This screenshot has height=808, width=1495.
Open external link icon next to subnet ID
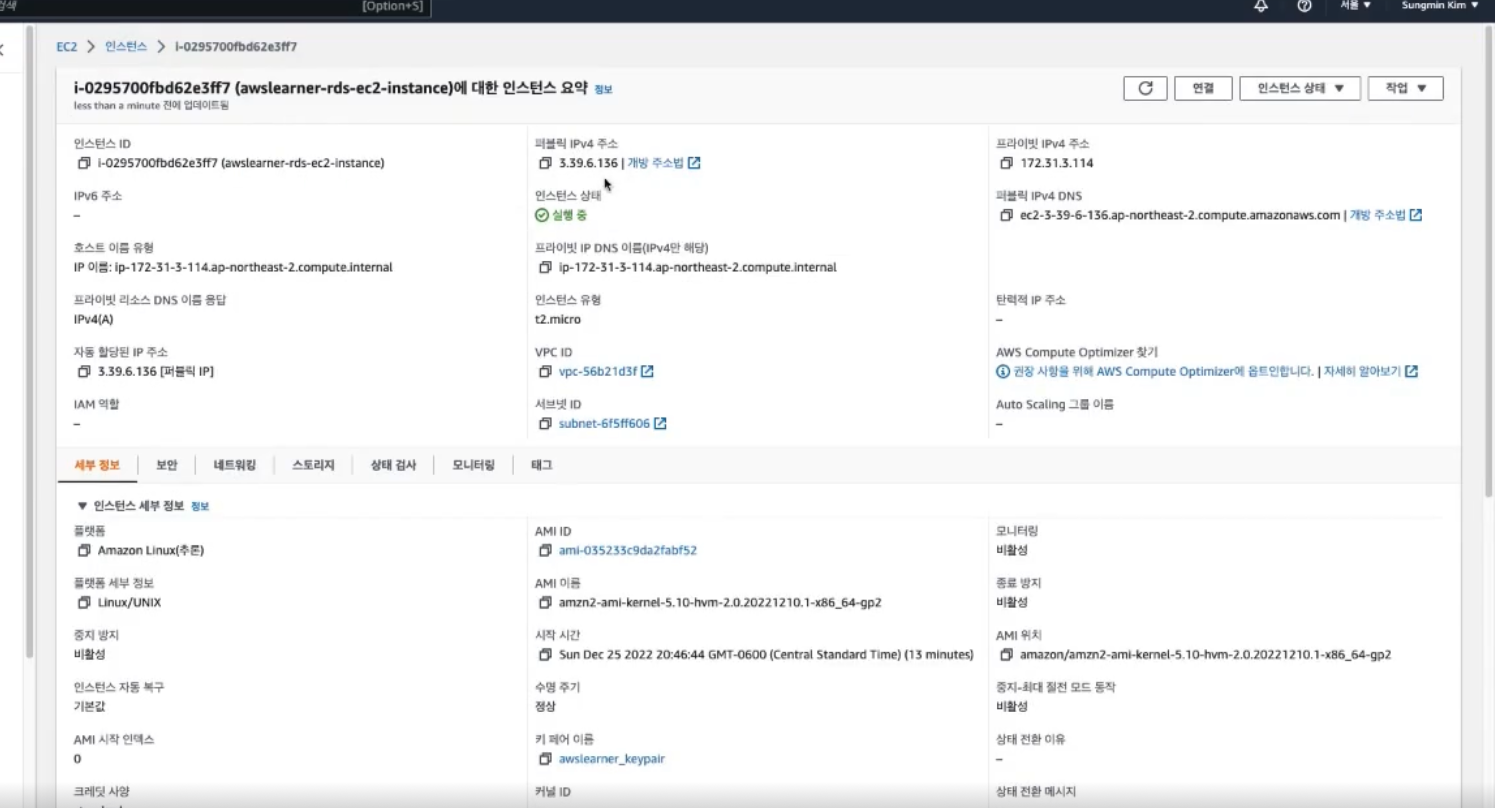[660, 423]
